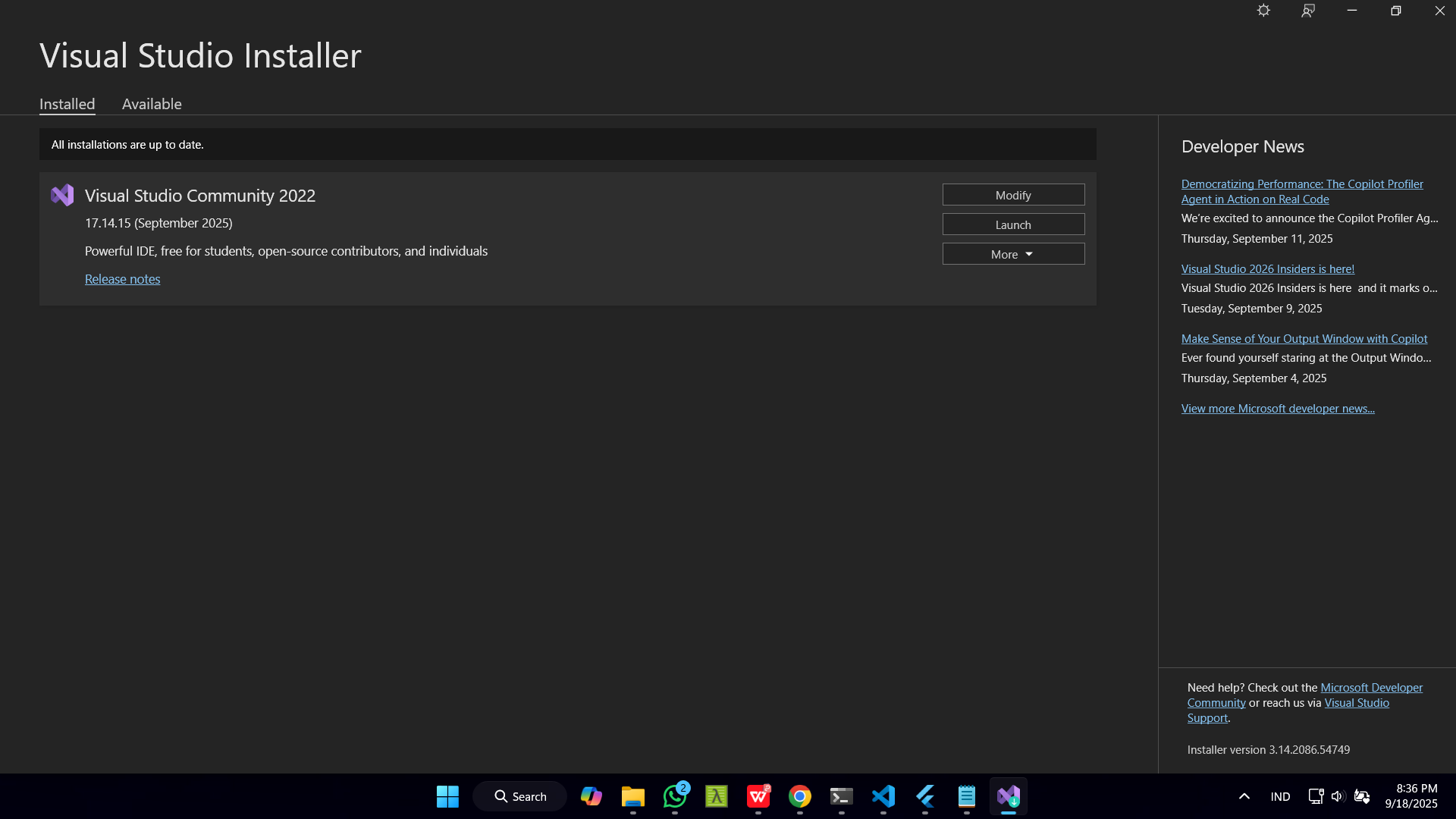This screenshot has height=819, width=1456.
Task: Open the Copilot taskbar icon
Action: coord(591,796)
